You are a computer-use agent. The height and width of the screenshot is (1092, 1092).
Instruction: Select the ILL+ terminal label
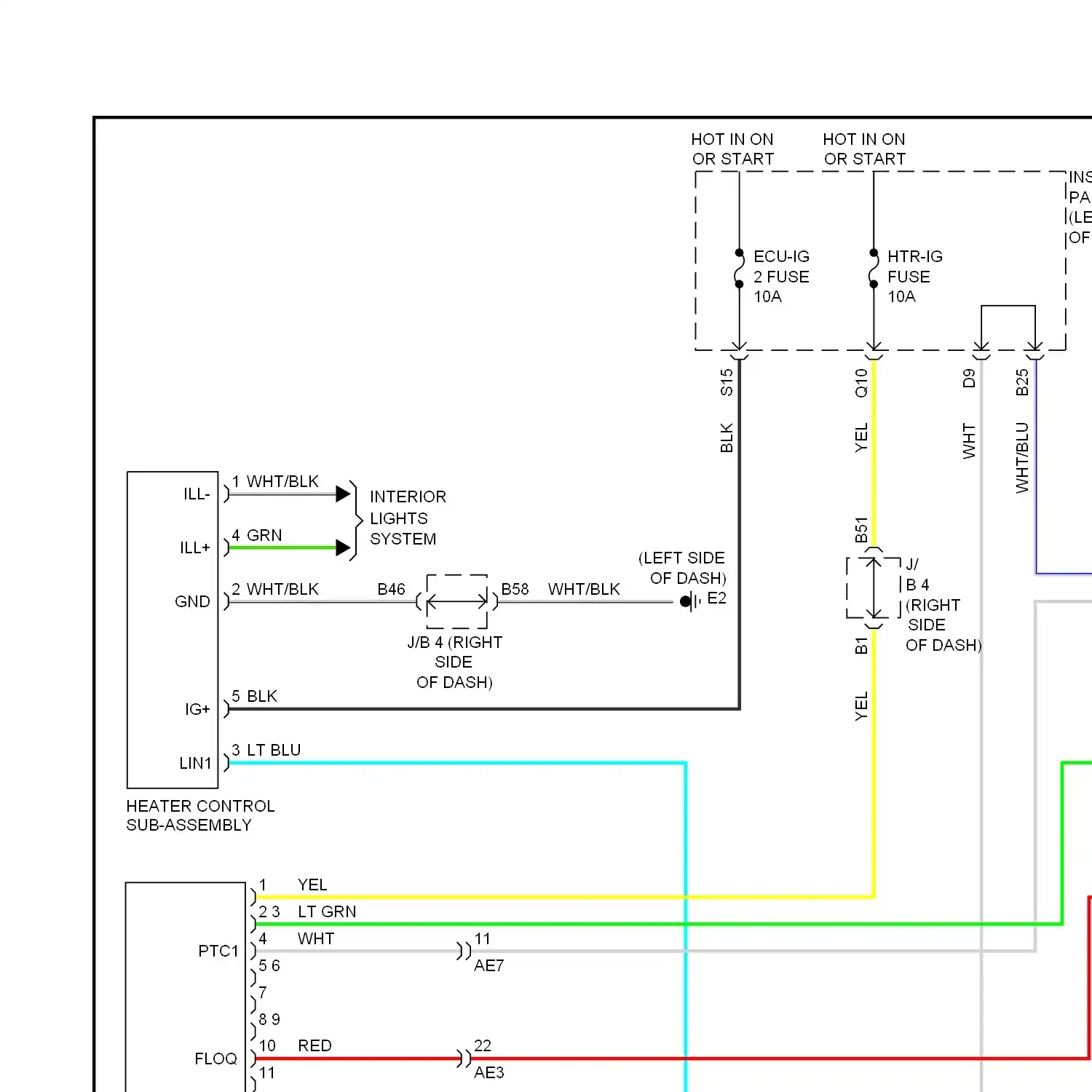[195, 547]
